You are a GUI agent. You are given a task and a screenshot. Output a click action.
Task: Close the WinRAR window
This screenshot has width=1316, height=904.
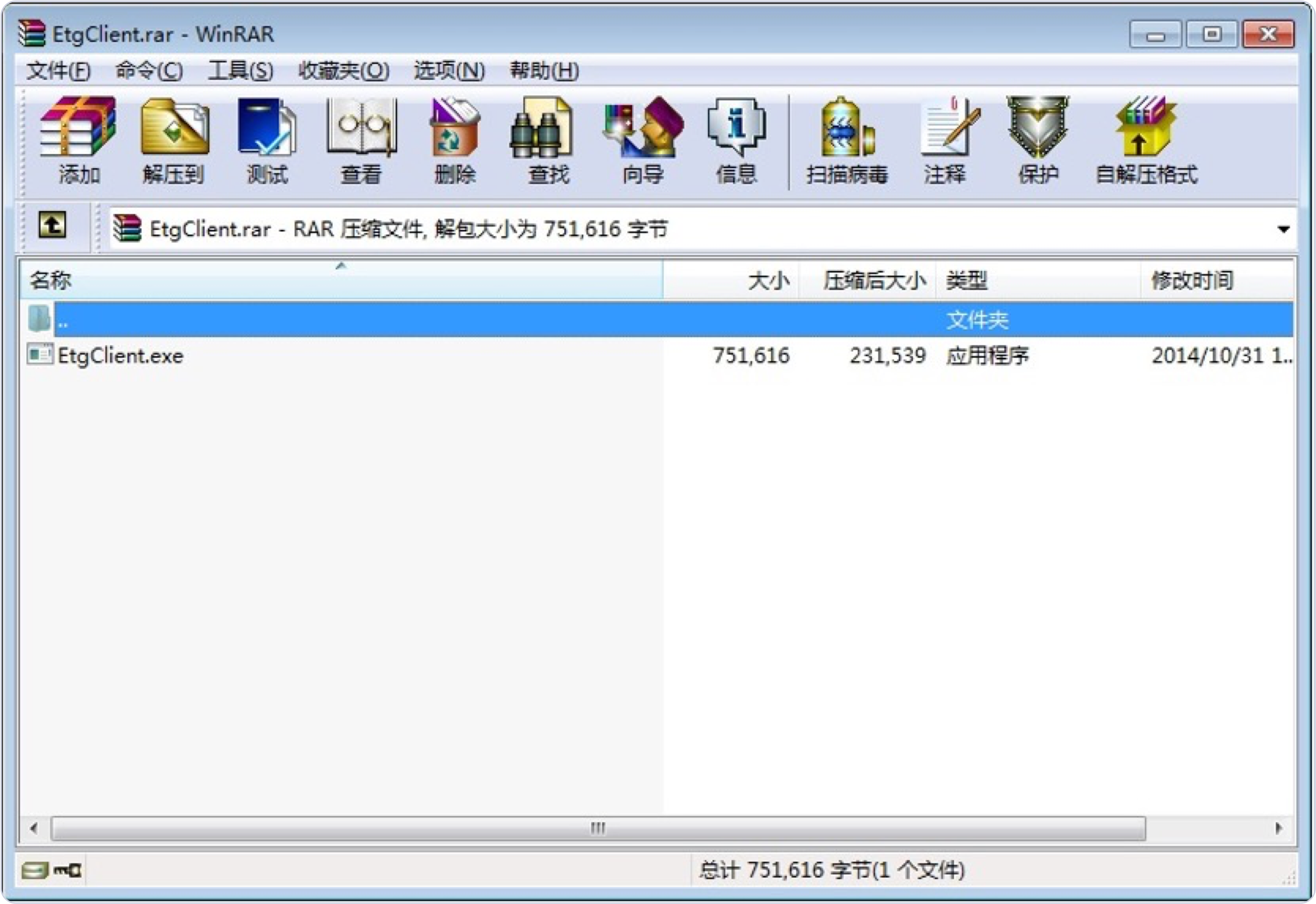click(x=1269, y=35)
